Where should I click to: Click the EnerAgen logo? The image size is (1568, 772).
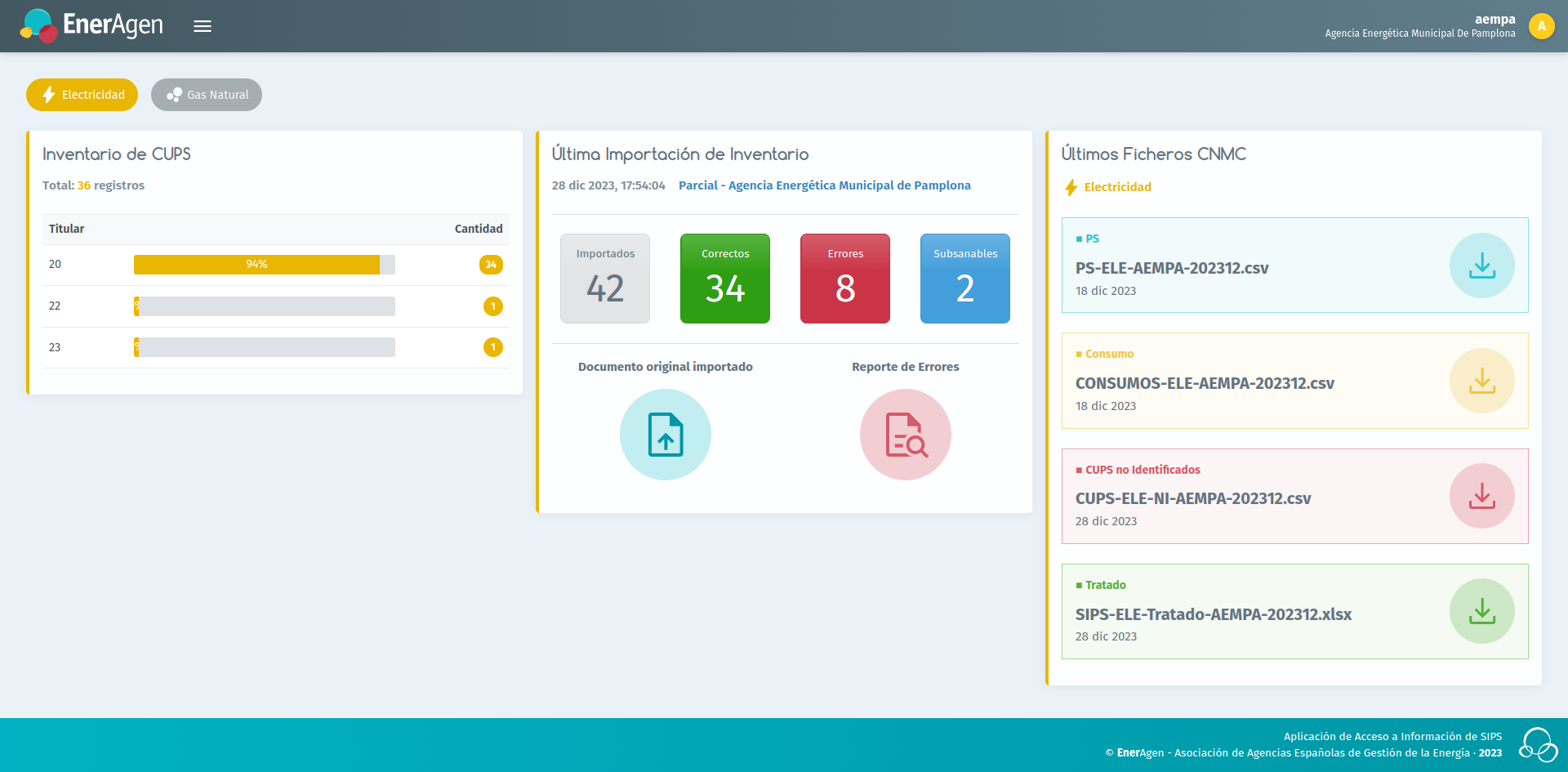pos(91,25)
